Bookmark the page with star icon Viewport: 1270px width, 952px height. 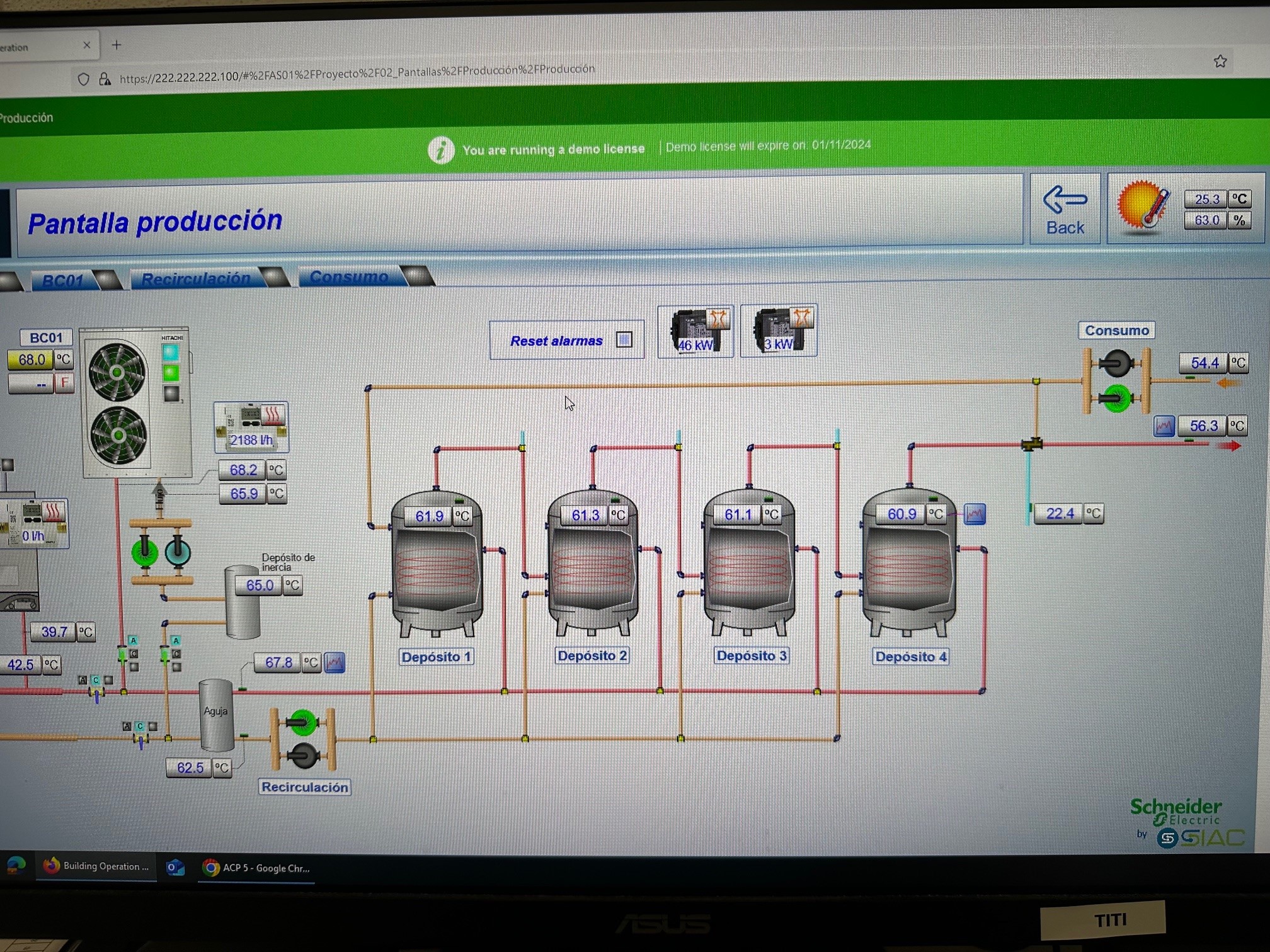(1220, 61)
